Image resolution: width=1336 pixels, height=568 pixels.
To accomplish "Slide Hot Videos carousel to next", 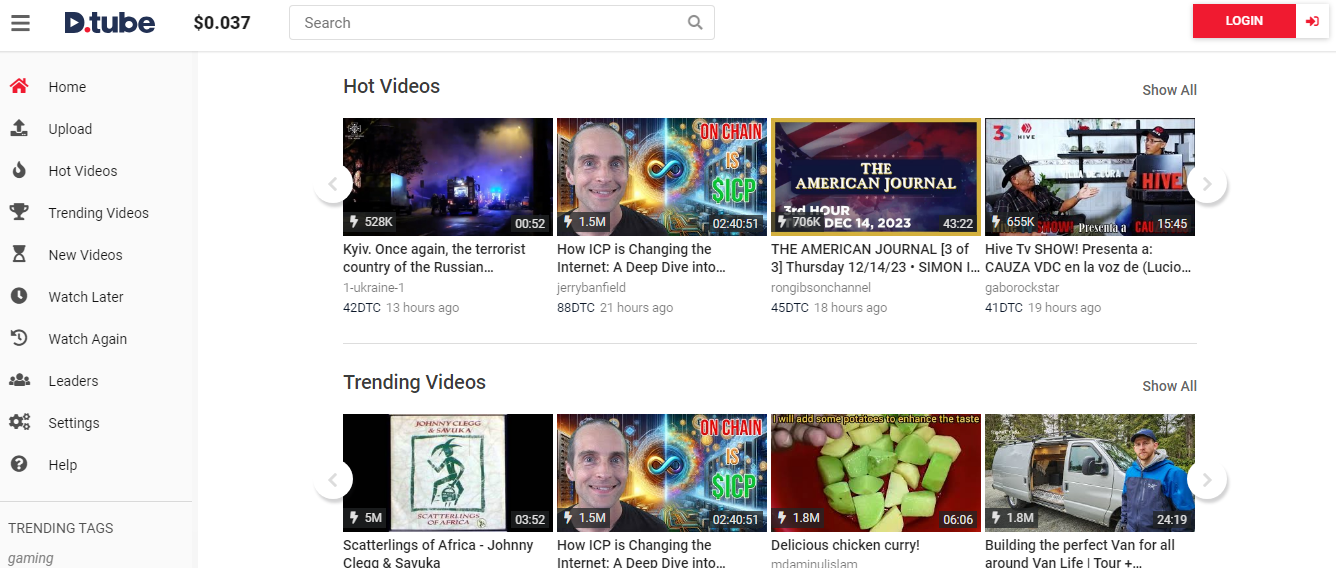I will [1207, 184].
